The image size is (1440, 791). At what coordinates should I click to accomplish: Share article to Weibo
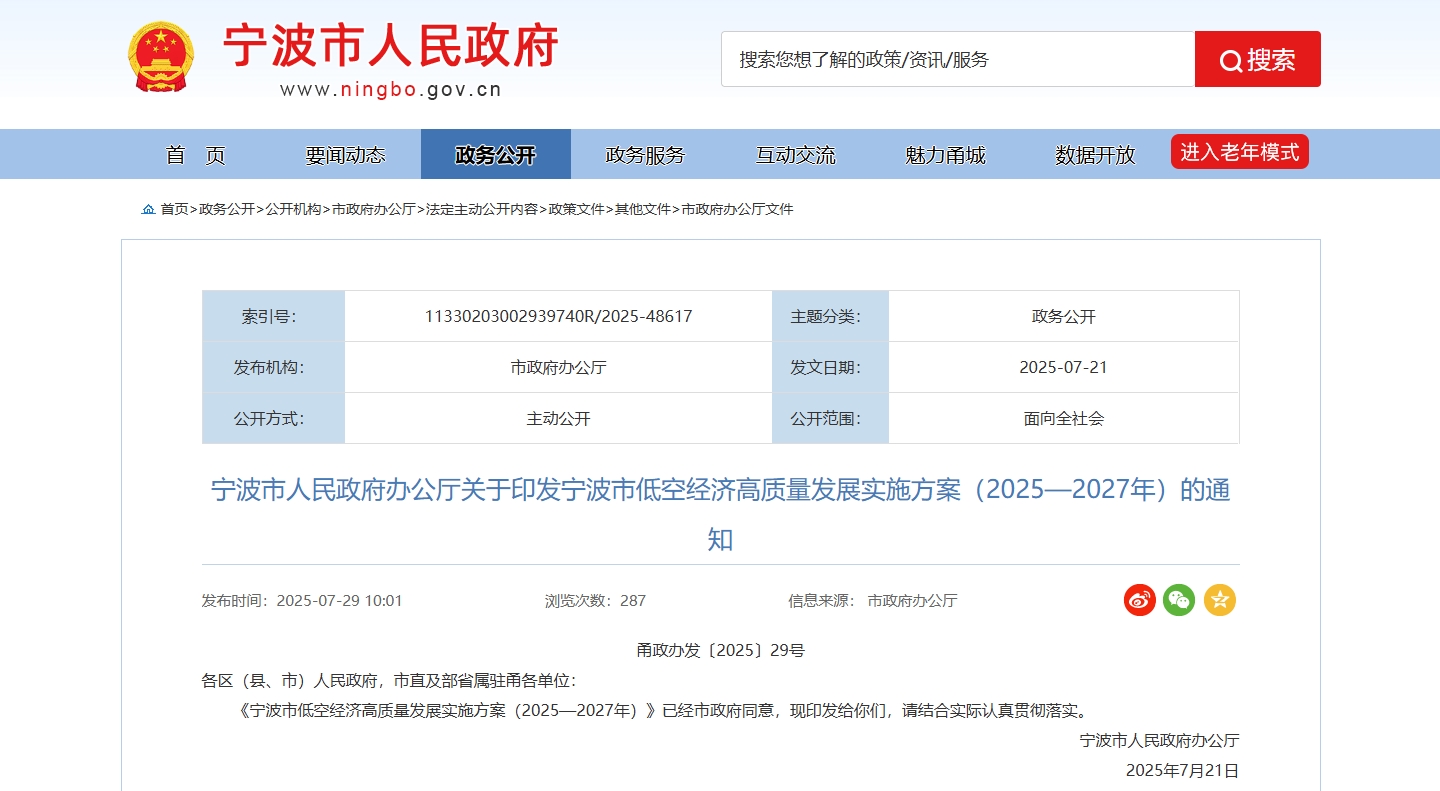pos(1139,600)
